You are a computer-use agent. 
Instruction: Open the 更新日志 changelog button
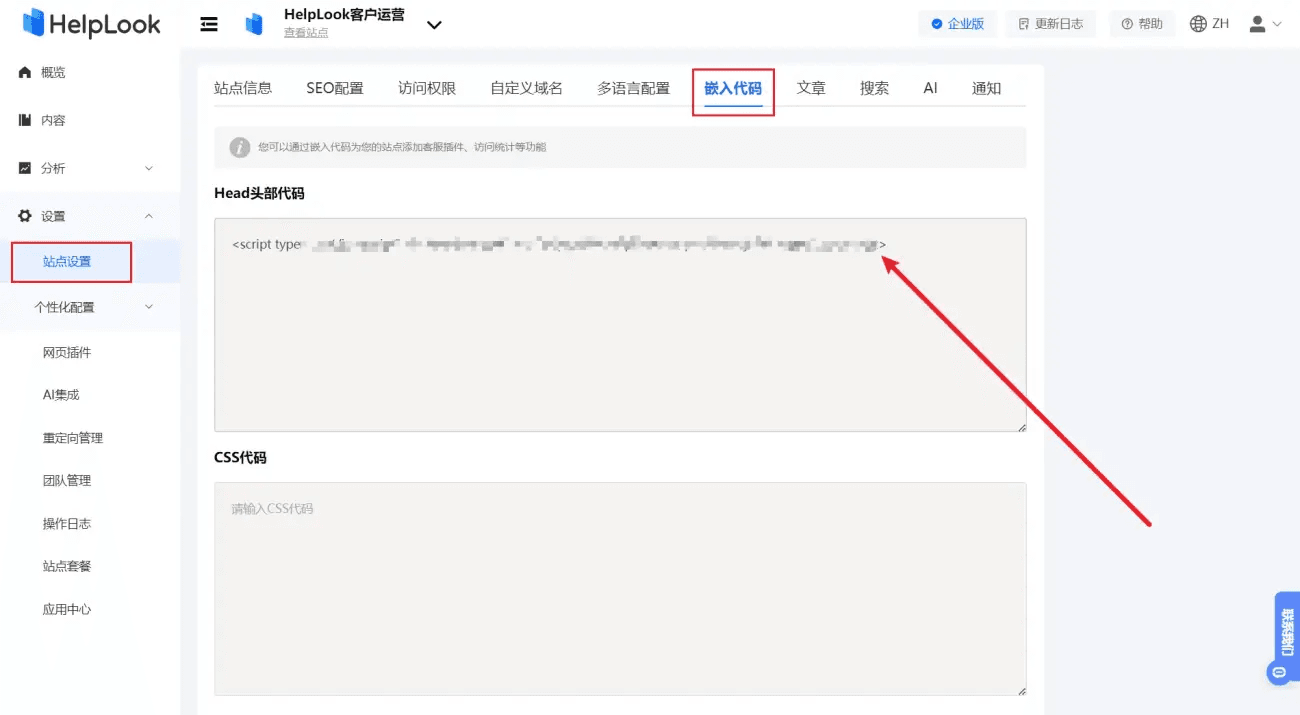point(1050,24)
